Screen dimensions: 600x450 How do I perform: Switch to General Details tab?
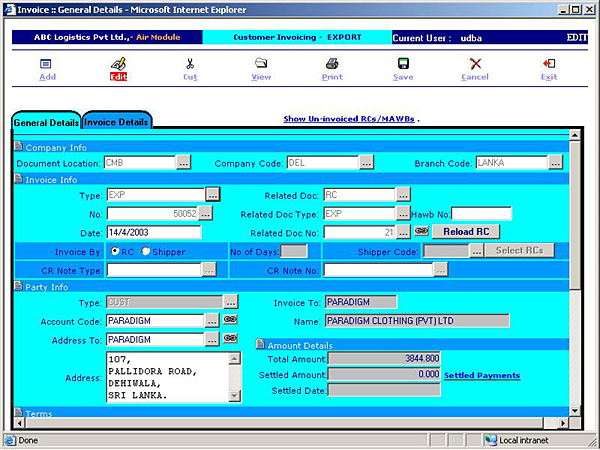point(46,122)
